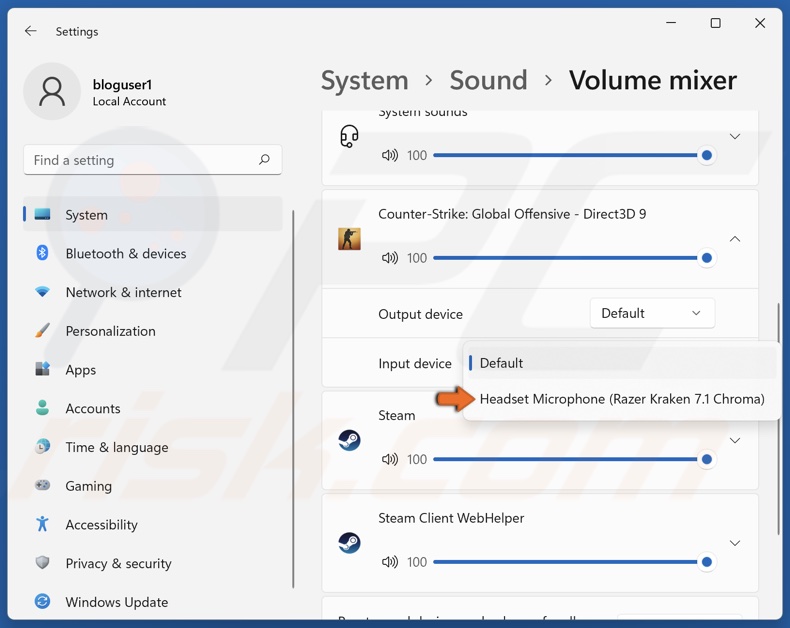
Task: Open Windows Update settings
Action: click(153, 602)
